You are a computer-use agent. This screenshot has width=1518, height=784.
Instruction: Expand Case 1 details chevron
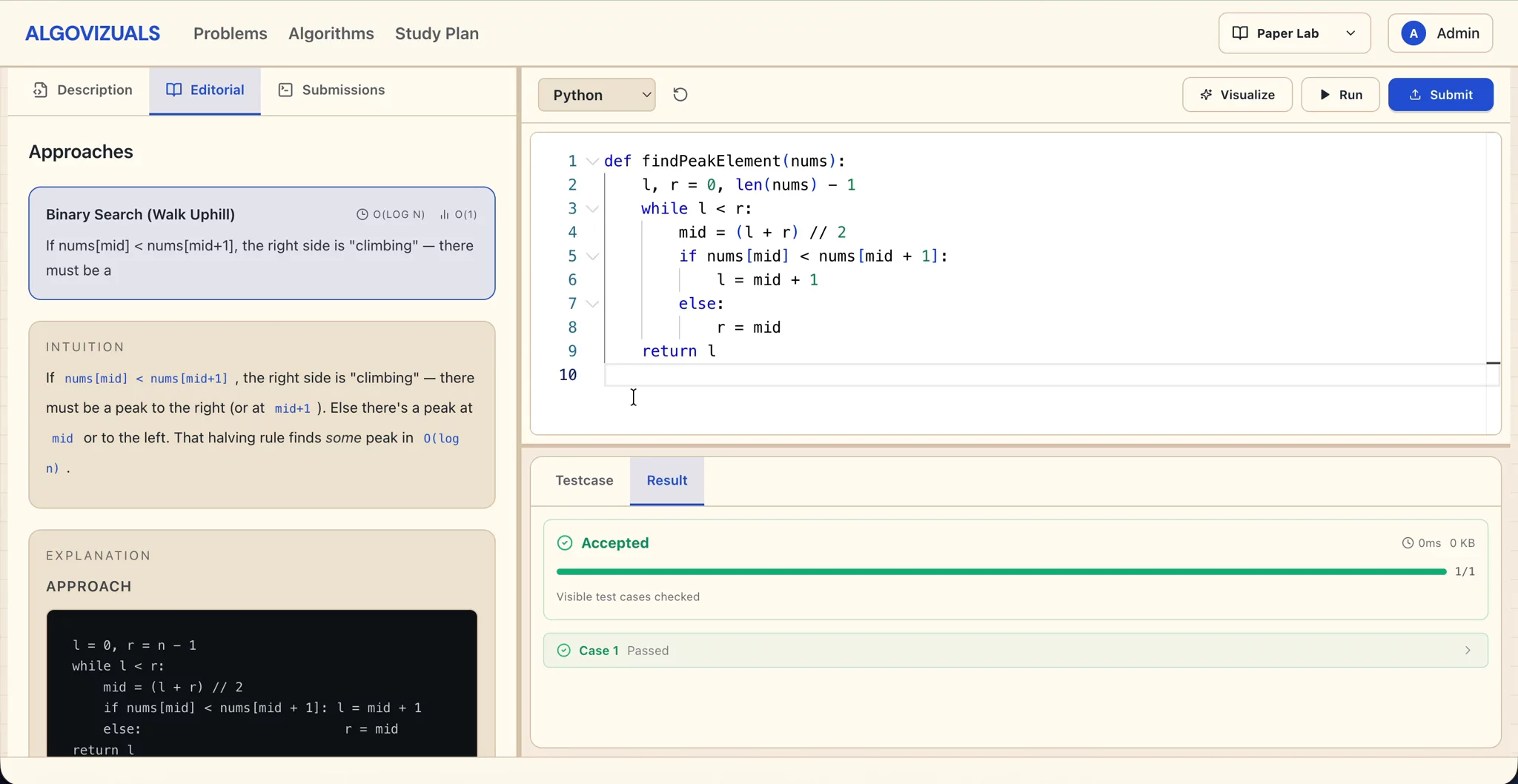click(x=1468, y=651)
